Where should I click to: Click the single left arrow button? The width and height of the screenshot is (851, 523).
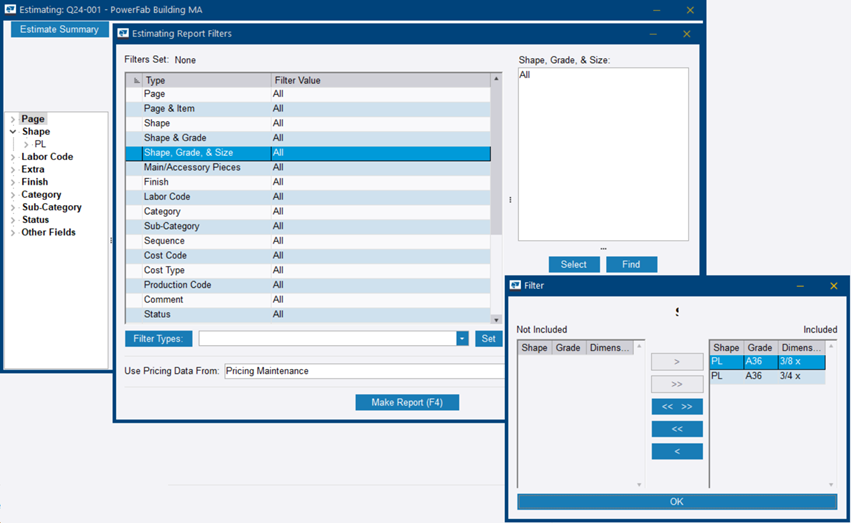676,451
